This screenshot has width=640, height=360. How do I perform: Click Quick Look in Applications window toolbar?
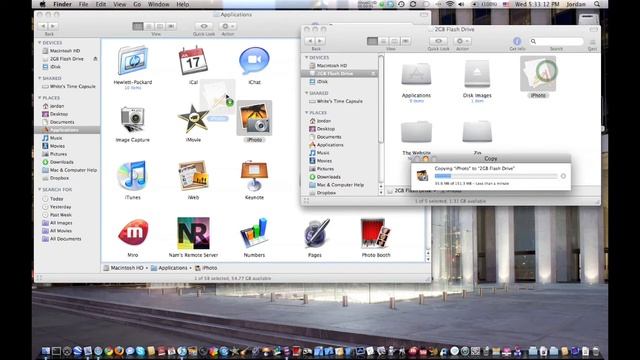tap(204, 26)
